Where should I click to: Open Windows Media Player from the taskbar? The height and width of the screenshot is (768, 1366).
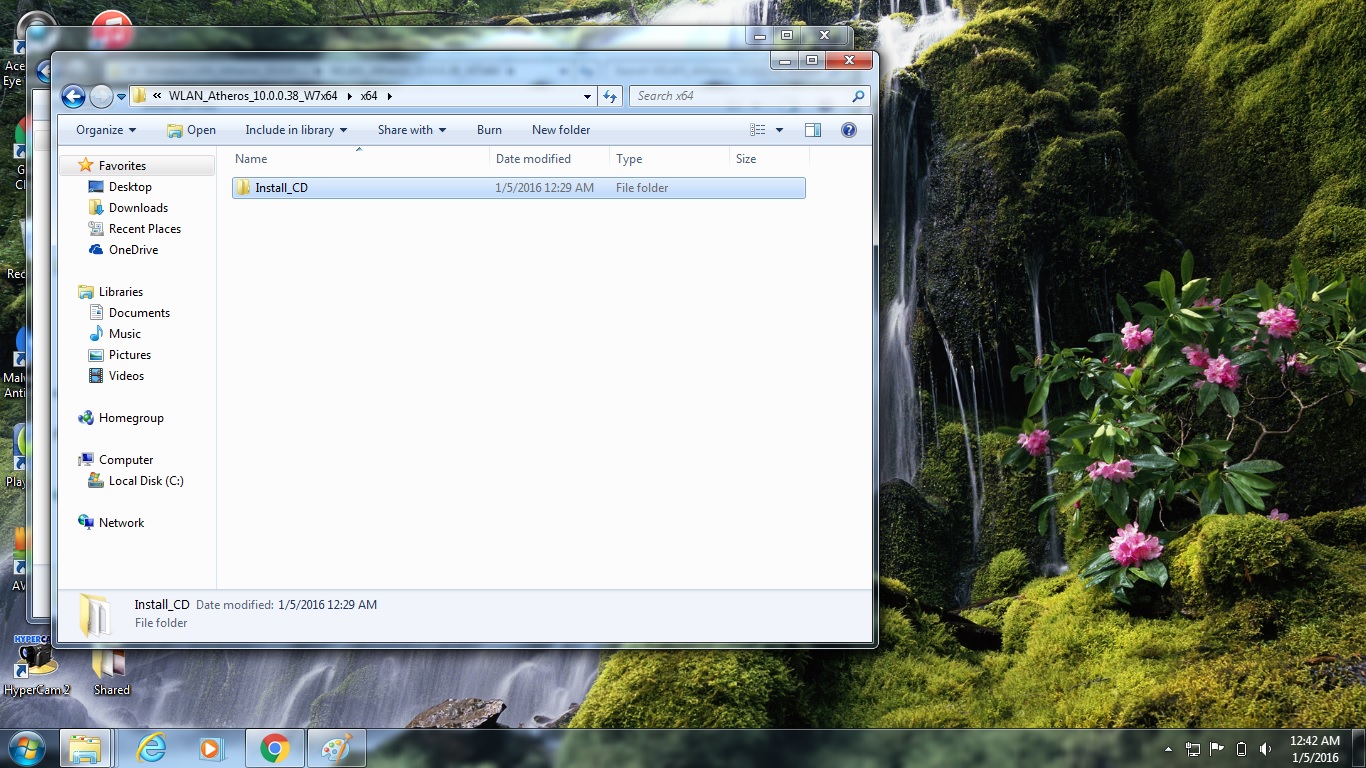click(211, 748)
